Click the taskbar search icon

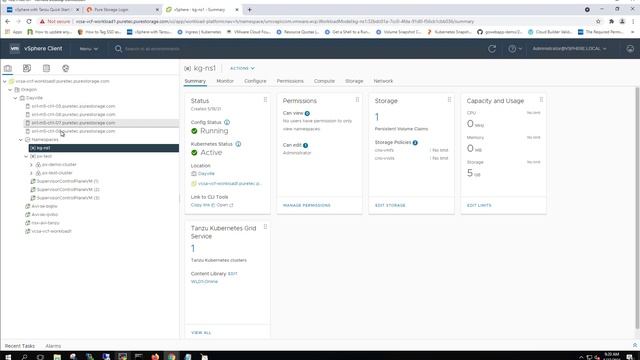pyautogui.click(x=24, y=356)
